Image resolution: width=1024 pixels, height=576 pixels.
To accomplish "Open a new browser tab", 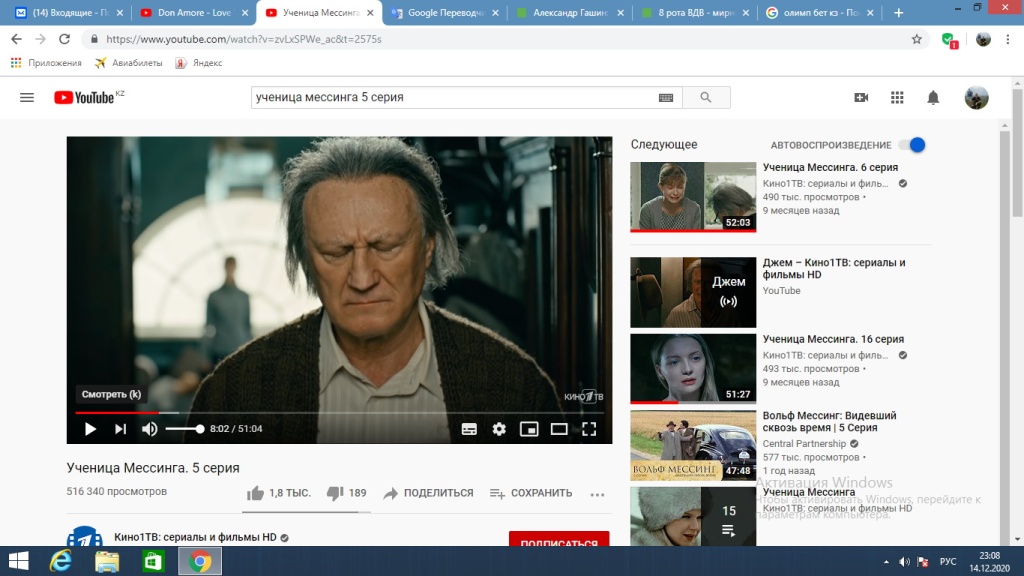I will pyautogui.click(x=899, y=12).
